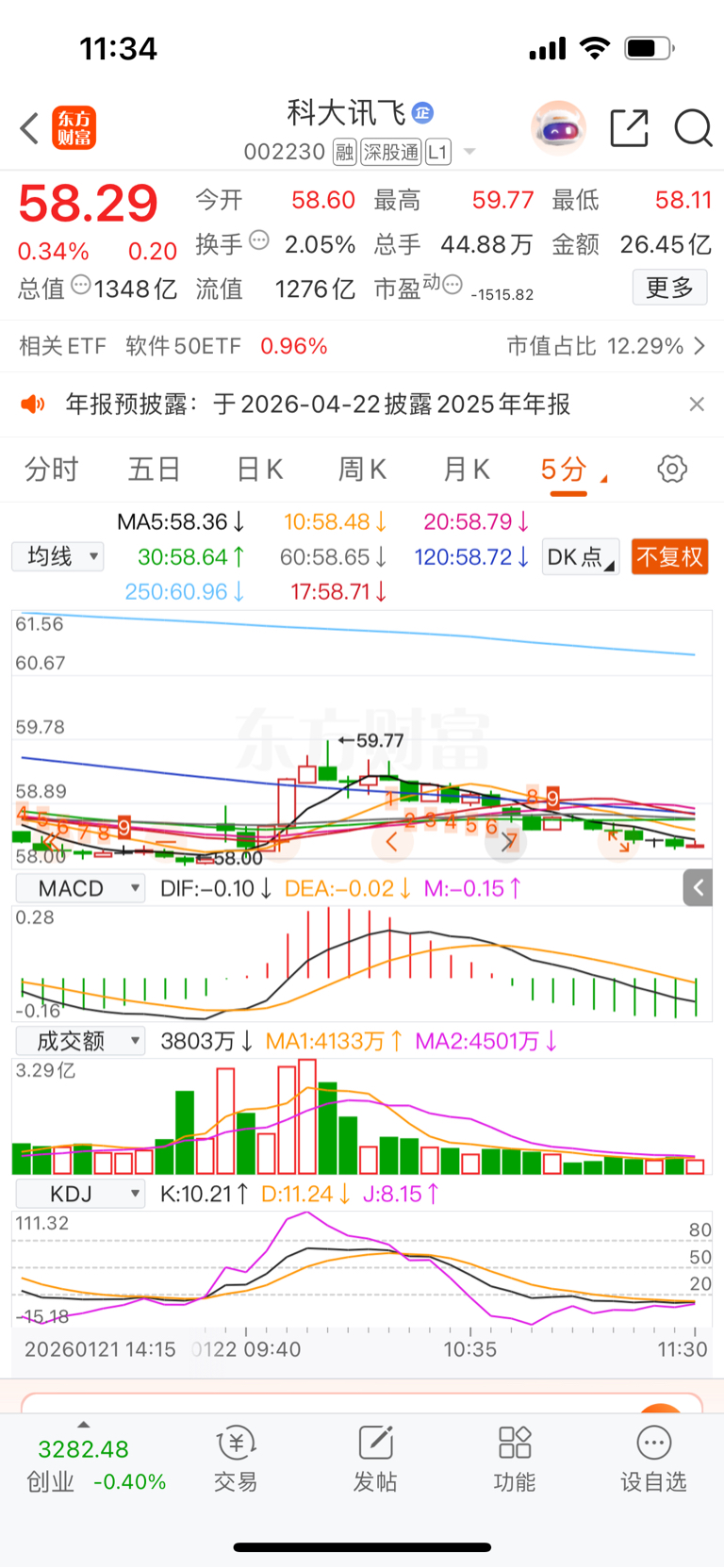Screen dimensions: 724x1568
Task: Open the 东方财富 logo icon
Action: 74,128
